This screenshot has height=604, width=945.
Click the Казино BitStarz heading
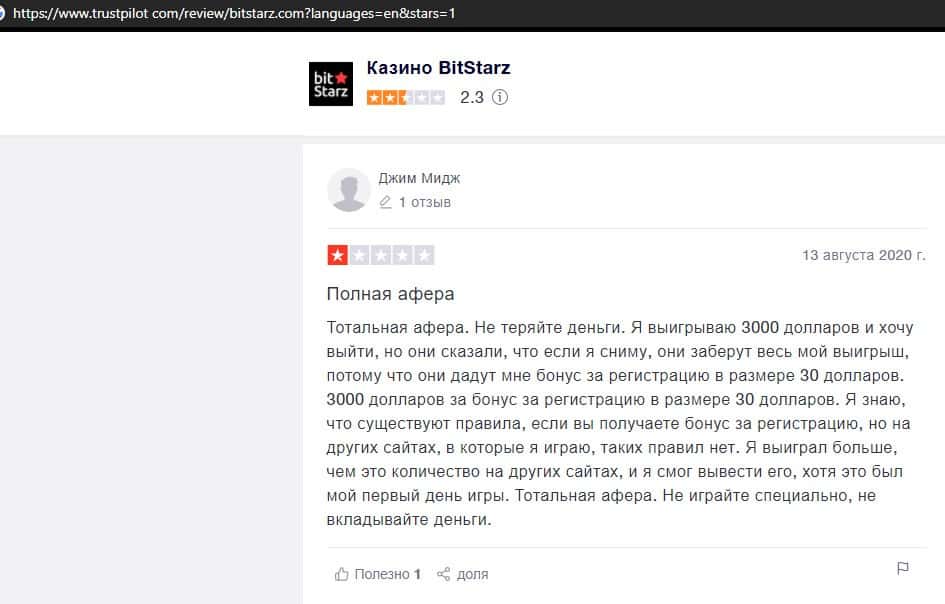[438, 68]
